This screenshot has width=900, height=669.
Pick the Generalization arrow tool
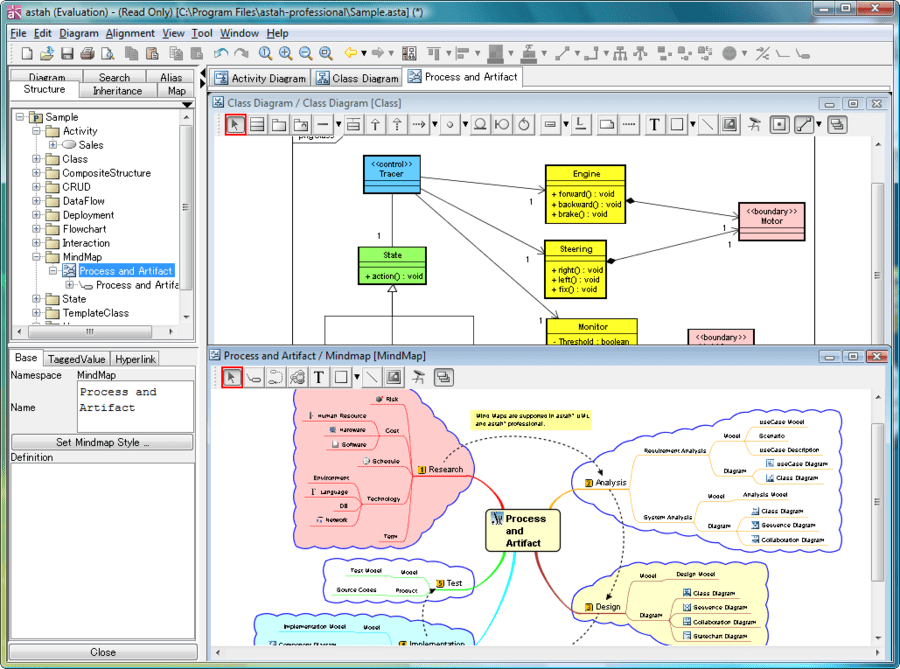[x=375, y=125]
